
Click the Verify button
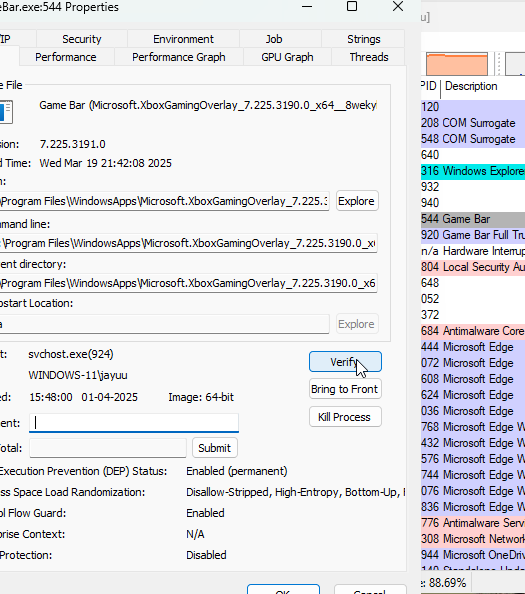pos(345,362)
